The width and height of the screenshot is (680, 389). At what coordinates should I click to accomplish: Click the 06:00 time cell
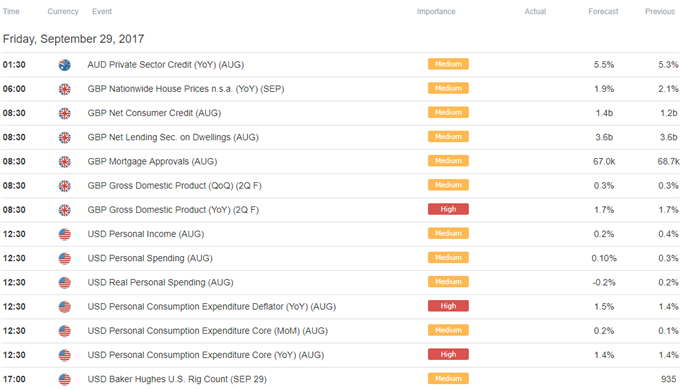coord(14,89)
